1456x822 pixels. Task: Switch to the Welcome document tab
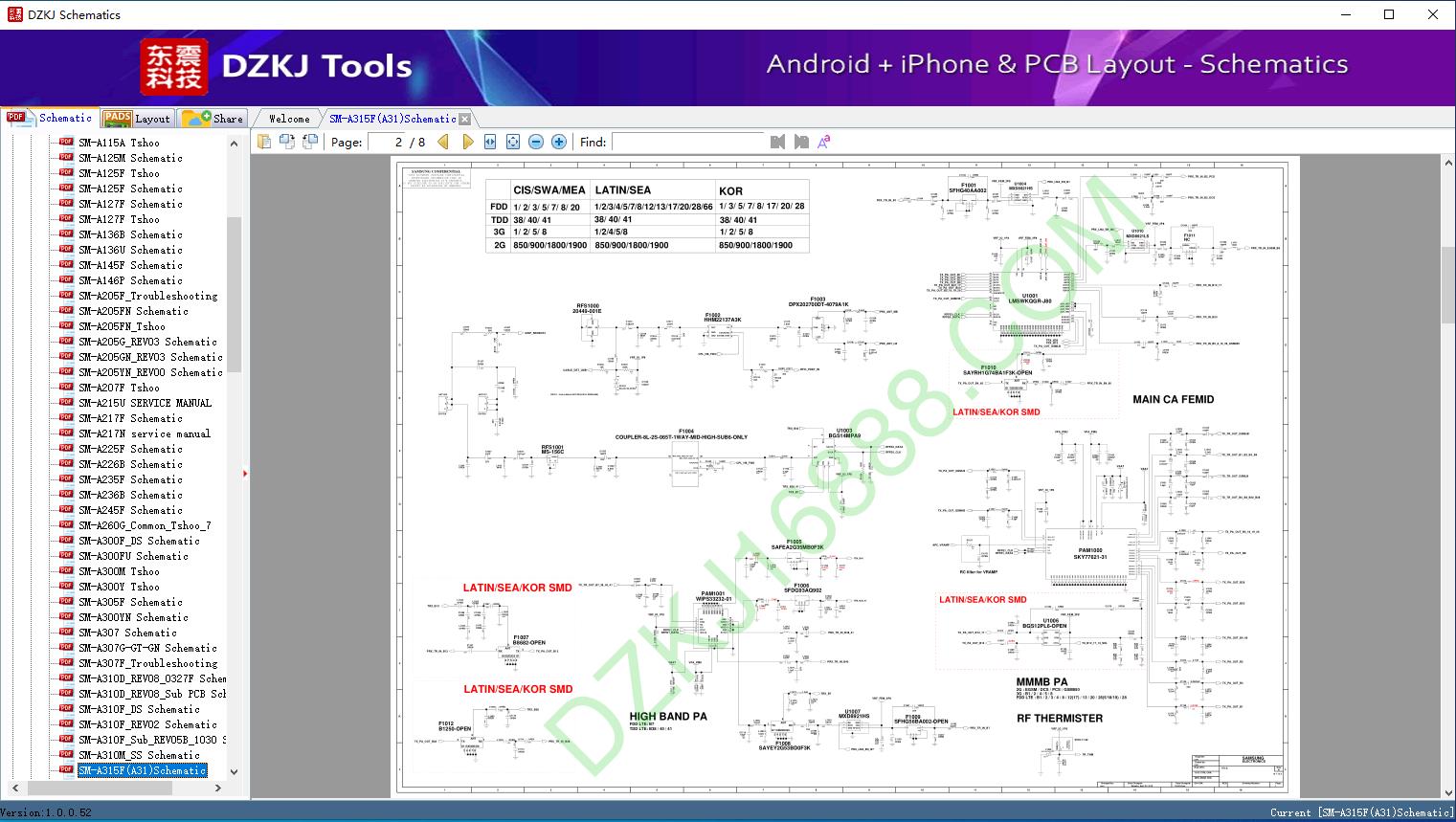[289, 119]
